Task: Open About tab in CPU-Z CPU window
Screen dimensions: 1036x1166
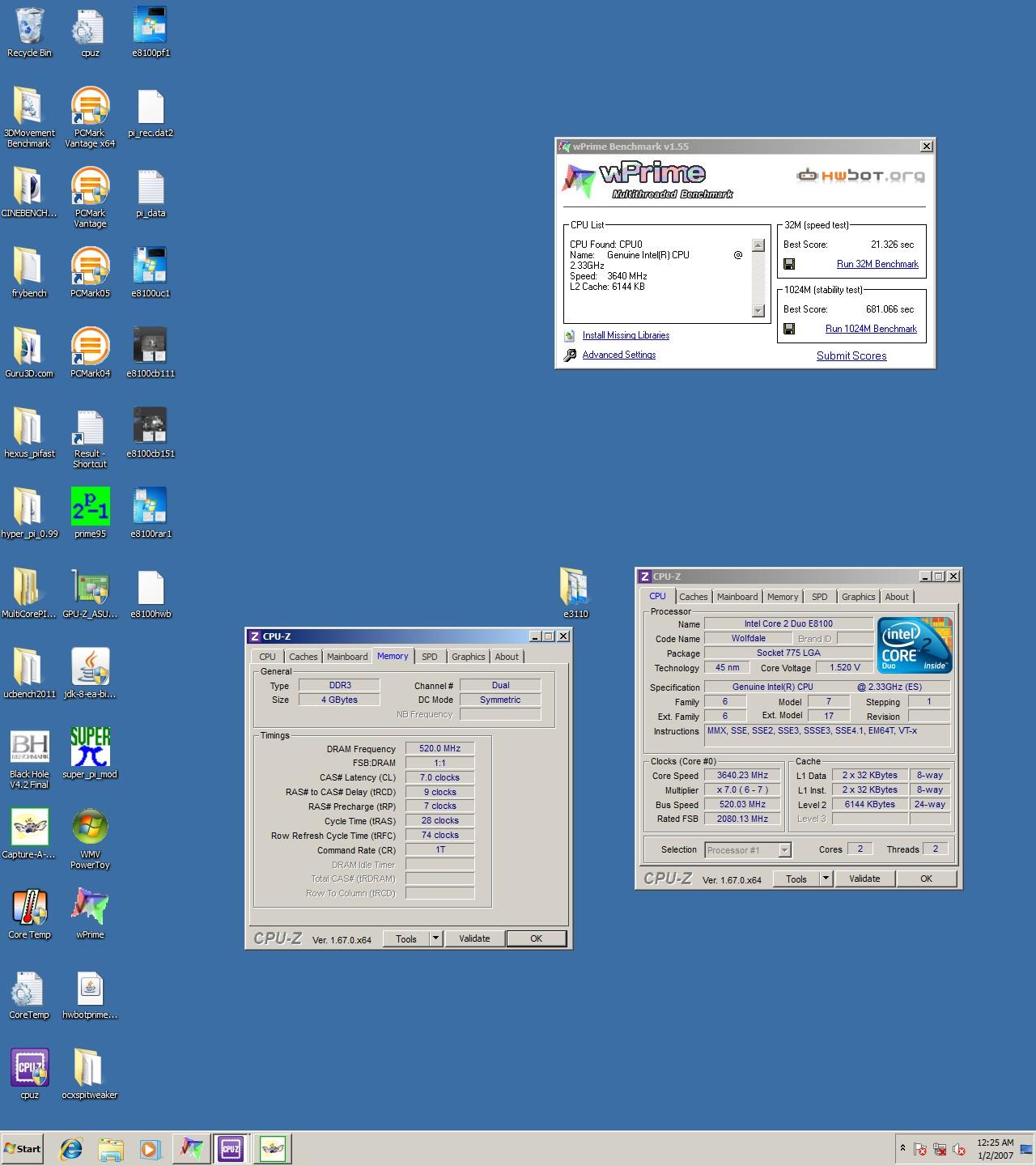Action: 897,597
